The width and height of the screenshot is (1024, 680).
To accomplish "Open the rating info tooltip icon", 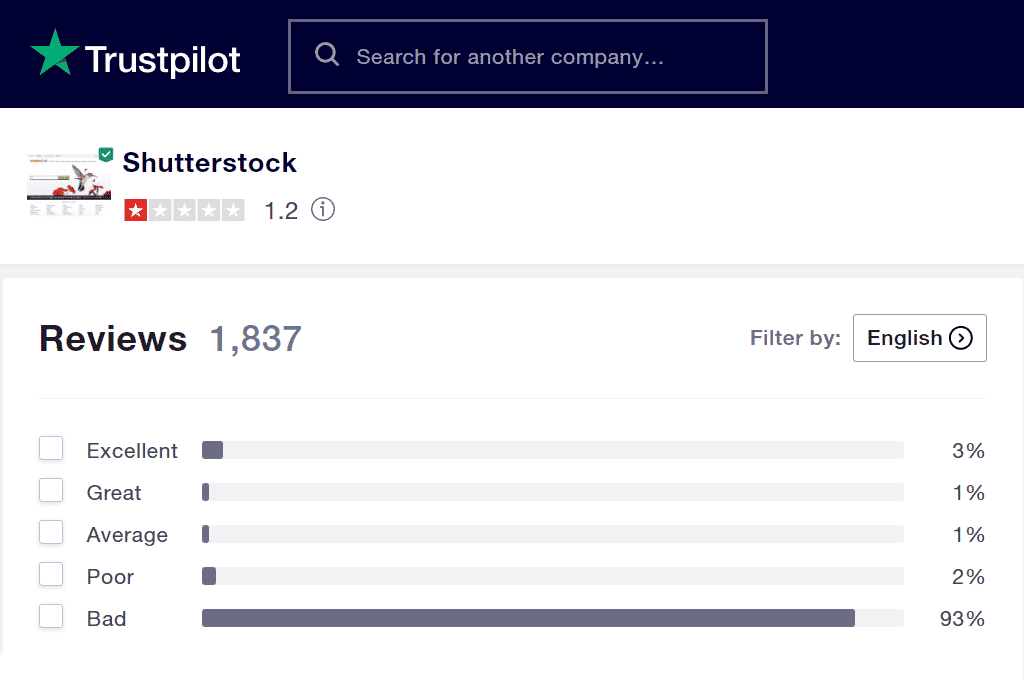I will (x=322, y=210).
